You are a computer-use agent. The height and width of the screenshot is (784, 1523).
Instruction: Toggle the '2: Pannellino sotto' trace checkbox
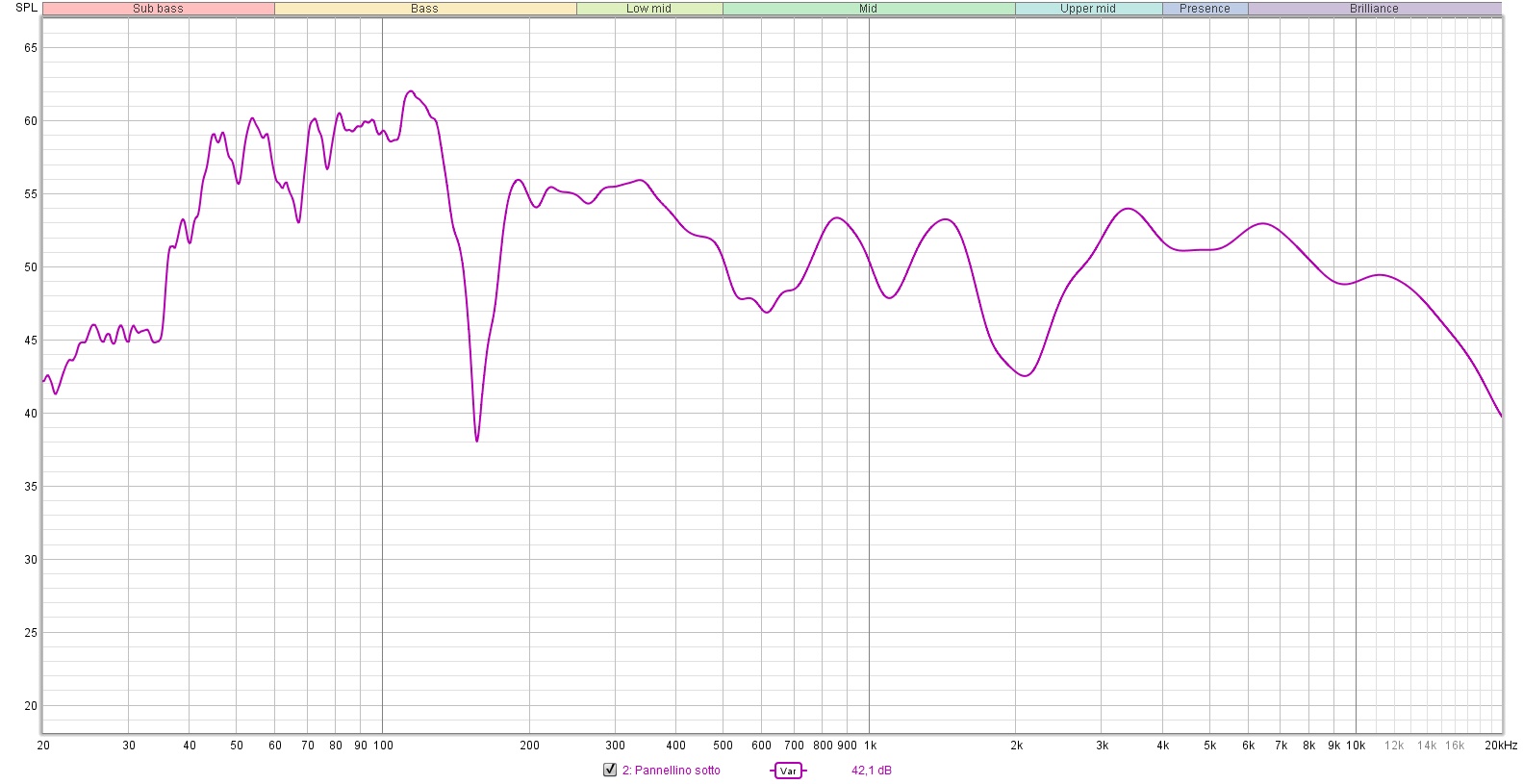tap(610, 770)
